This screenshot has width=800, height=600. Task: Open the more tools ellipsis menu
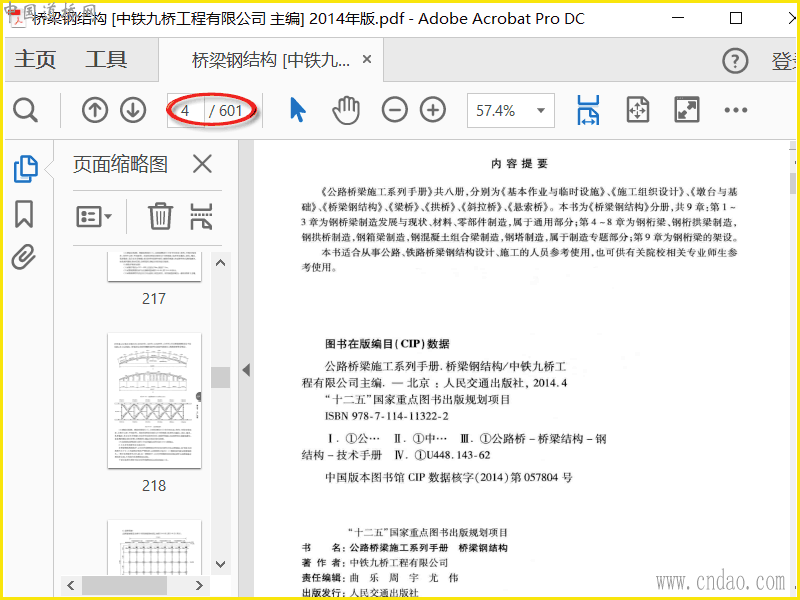[x=736, y=110]
